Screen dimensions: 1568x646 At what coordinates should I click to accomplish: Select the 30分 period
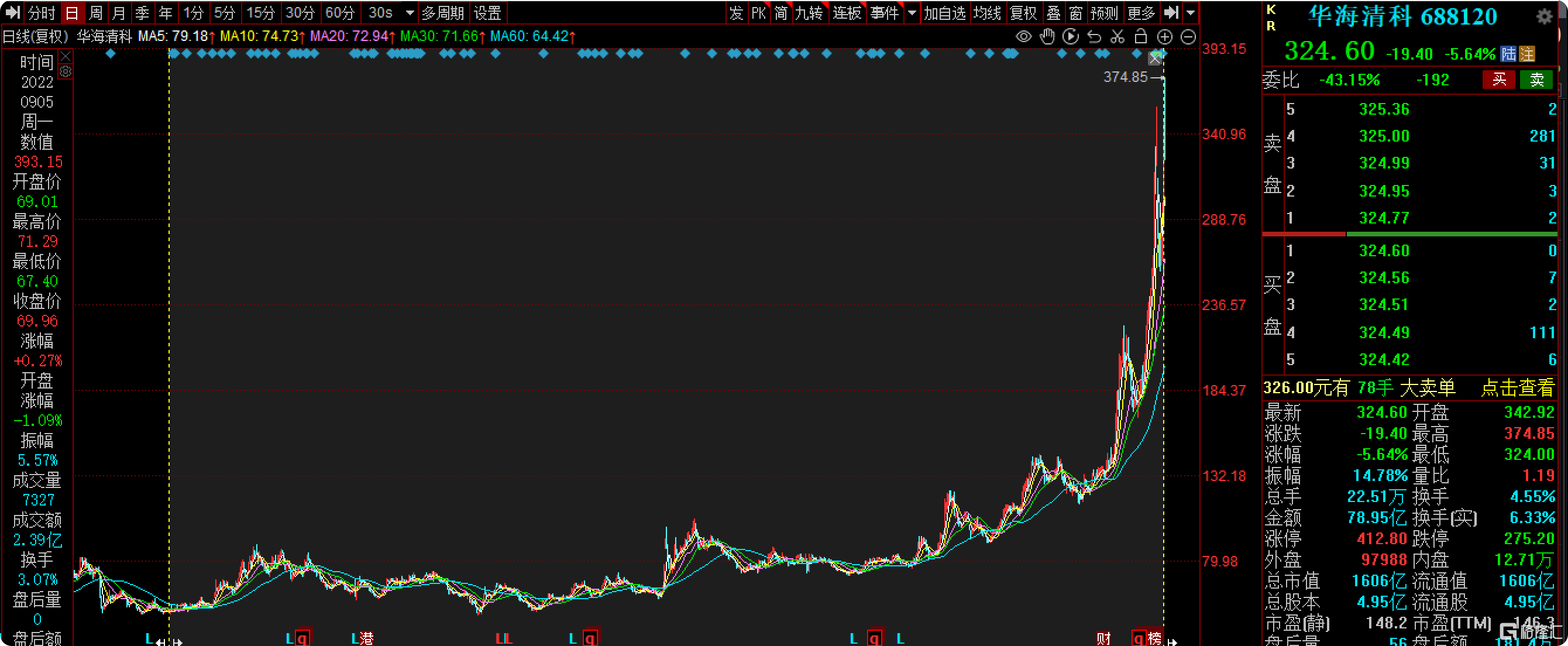point(300,13)
